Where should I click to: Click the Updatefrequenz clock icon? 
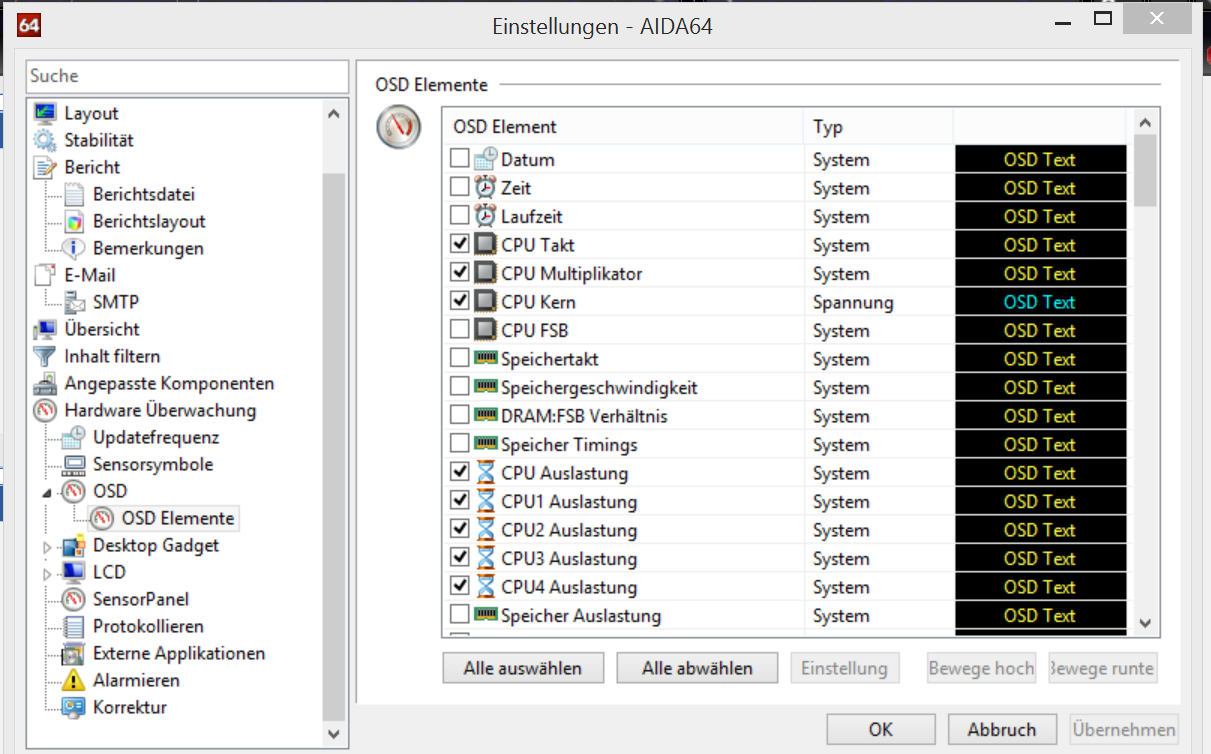point(74,437)
